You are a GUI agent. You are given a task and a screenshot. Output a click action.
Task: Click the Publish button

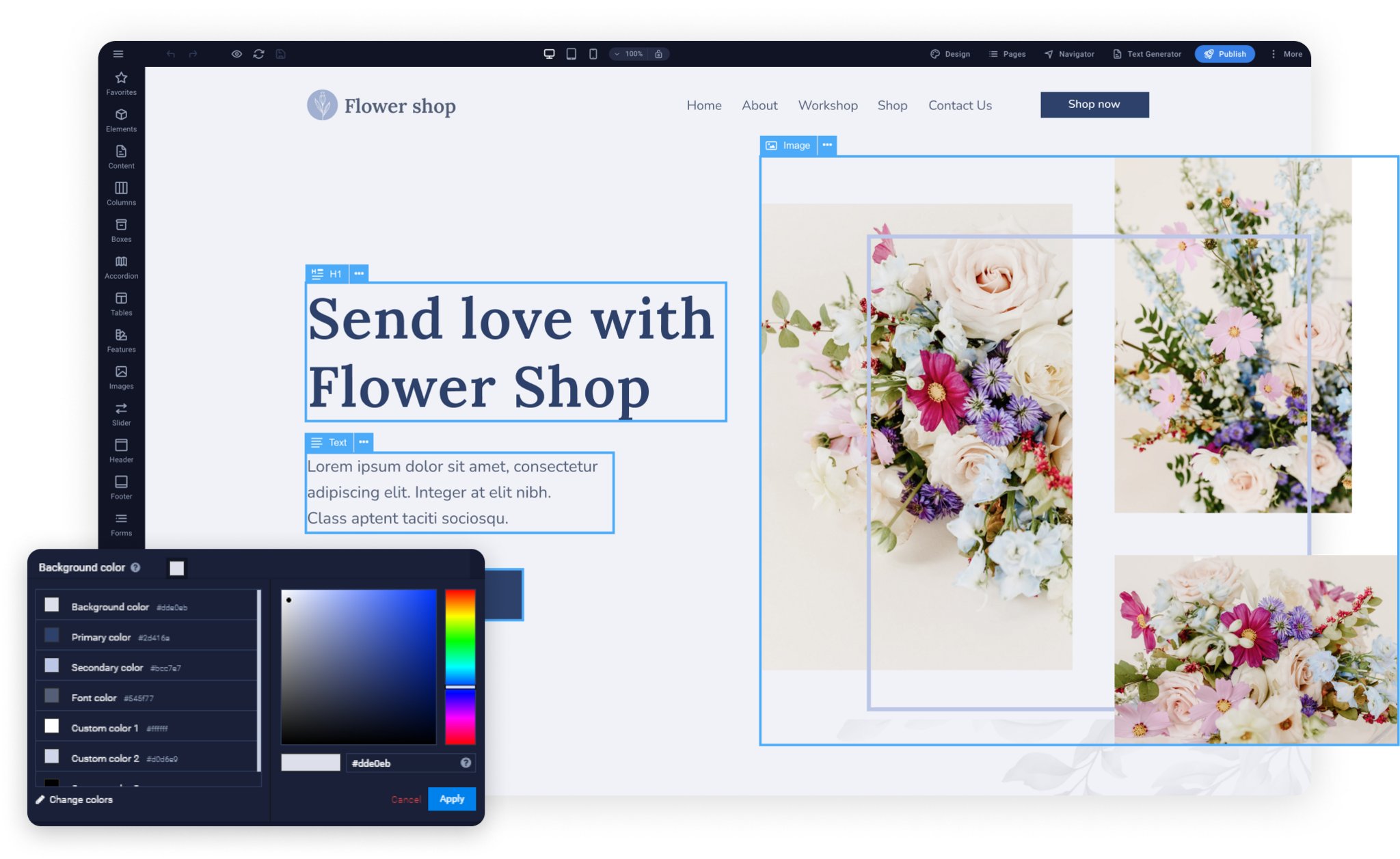1224,54
